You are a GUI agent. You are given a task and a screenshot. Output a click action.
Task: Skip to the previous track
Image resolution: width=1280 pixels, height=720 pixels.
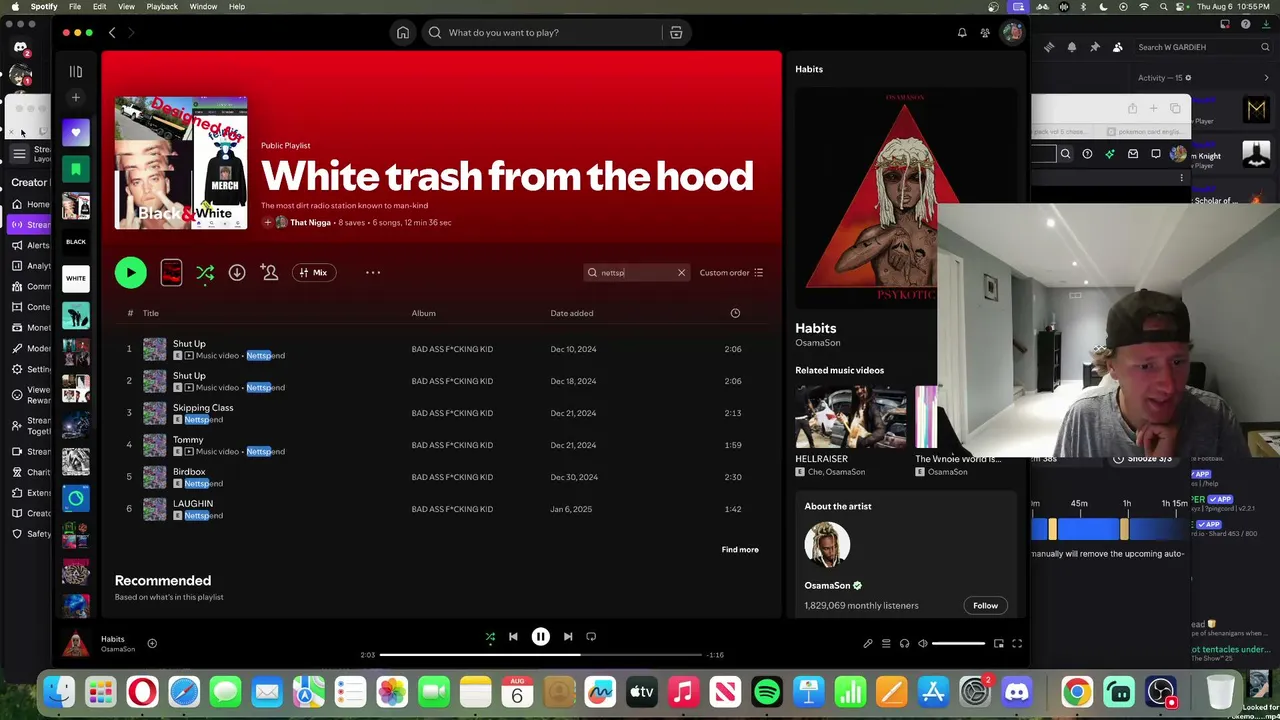(513, 636)
